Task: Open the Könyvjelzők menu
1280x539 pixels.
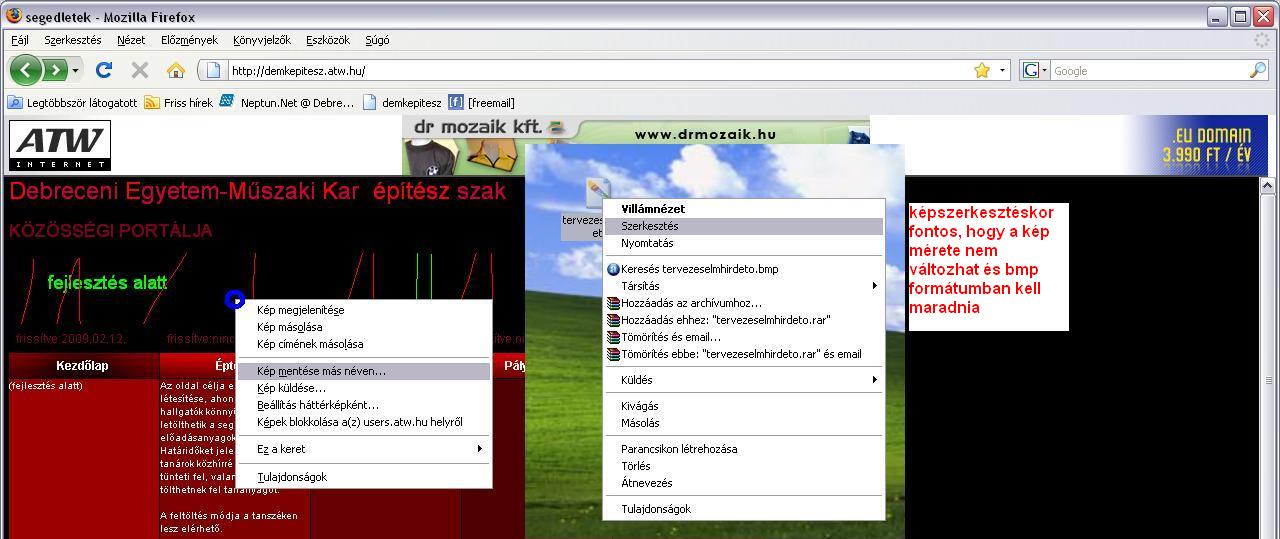Action: click(x=261, y=40)
